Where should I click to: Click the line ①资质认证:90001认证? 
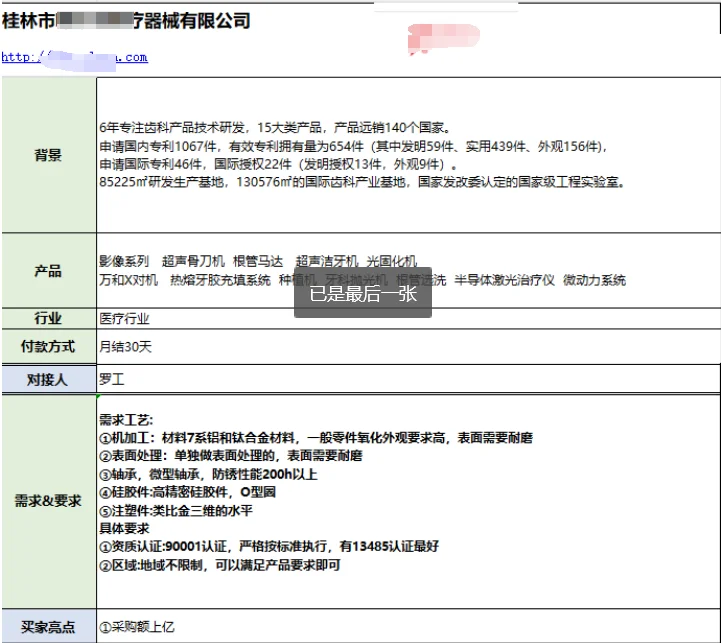pos(269,546)
